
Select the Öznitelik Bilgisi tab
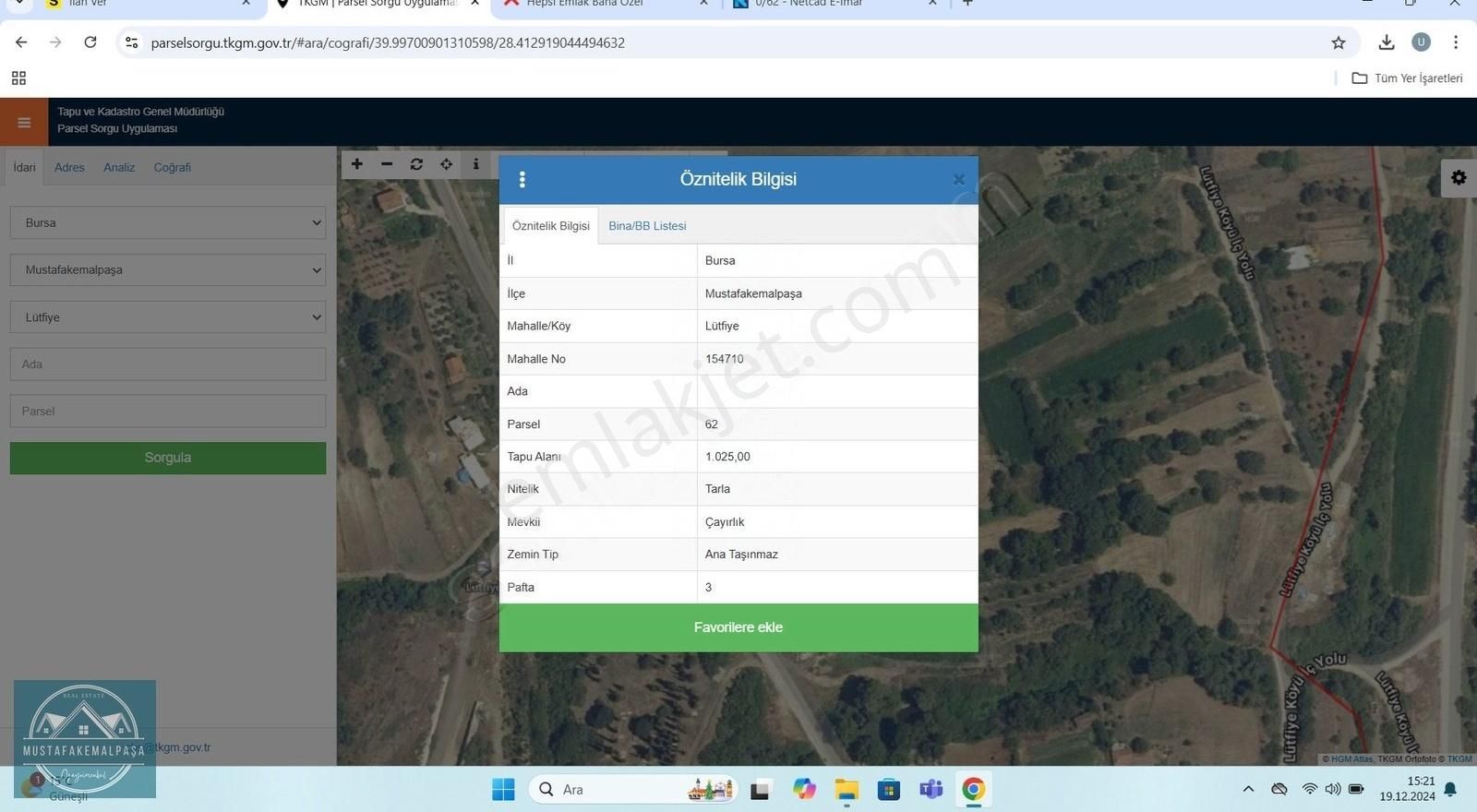tap(551, 226)
